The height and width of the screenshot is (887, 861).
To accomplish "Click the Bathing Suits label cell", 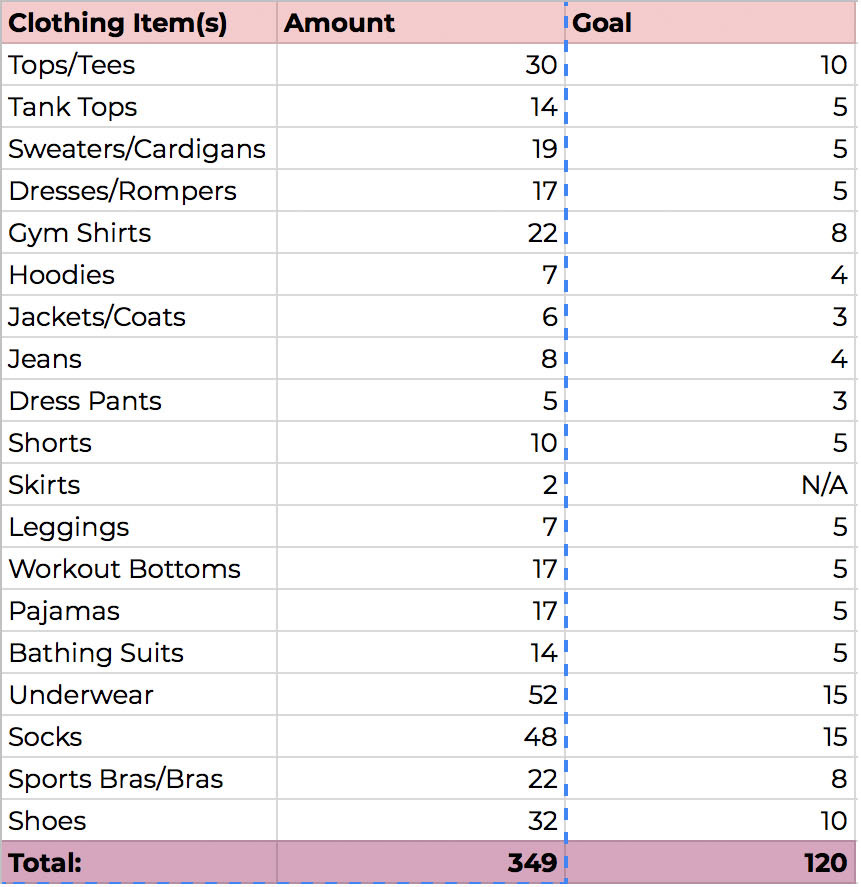I will pos(138,653).
